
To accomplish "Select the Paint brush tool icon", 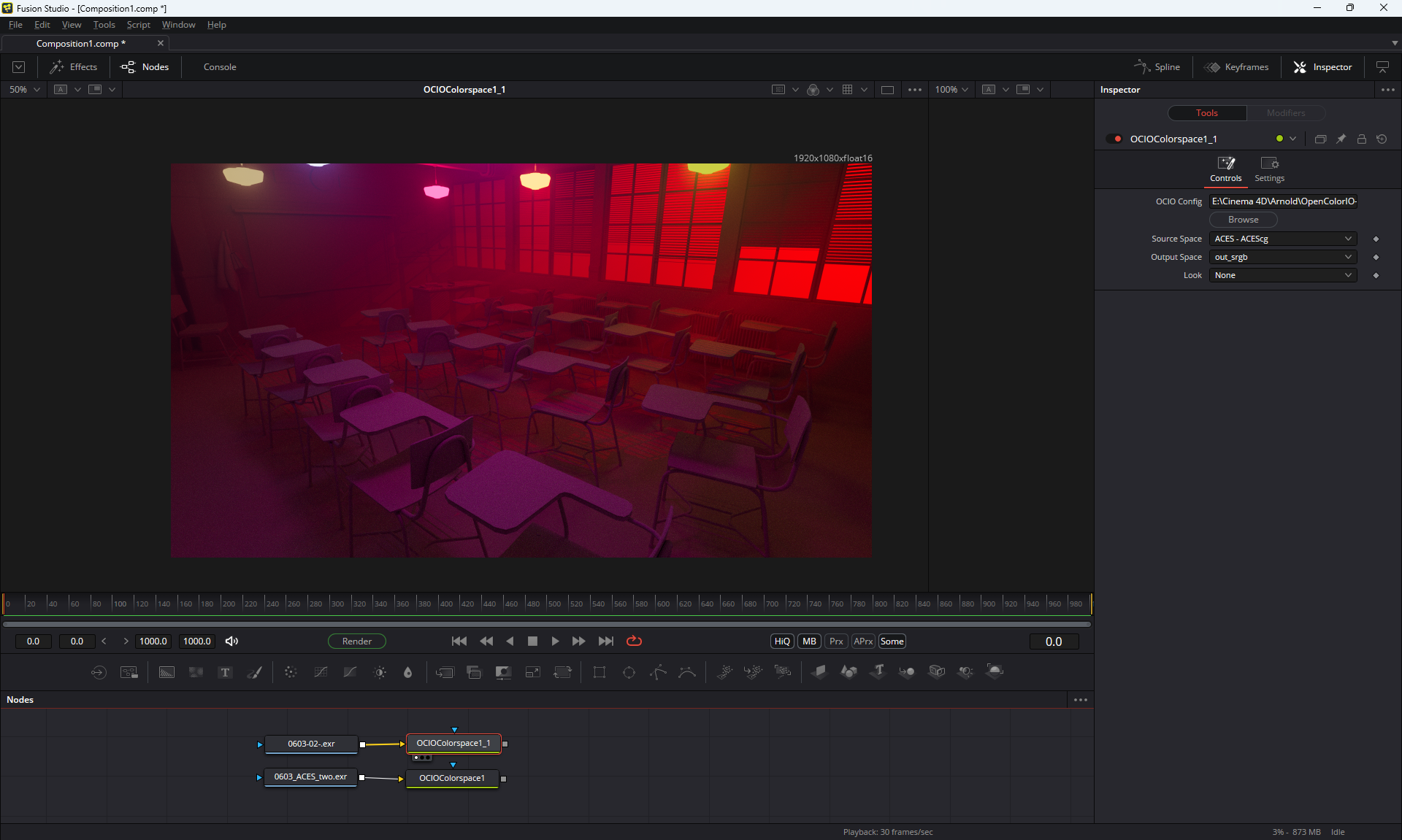I will [x=254, y=672].
